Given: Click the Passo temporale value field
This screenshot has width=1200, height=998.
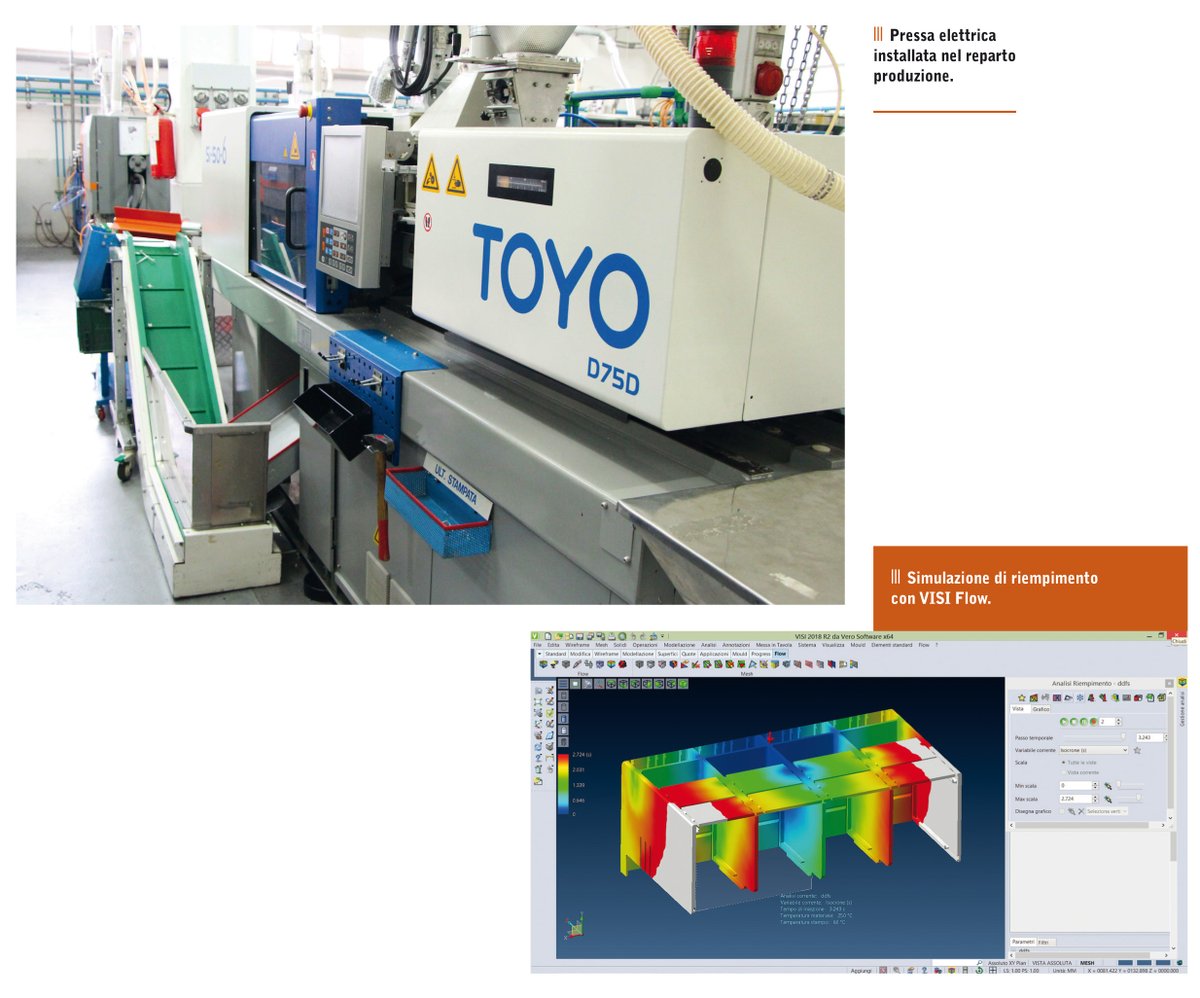Looking at the screenshot, I should click(x=1150, y=737).
